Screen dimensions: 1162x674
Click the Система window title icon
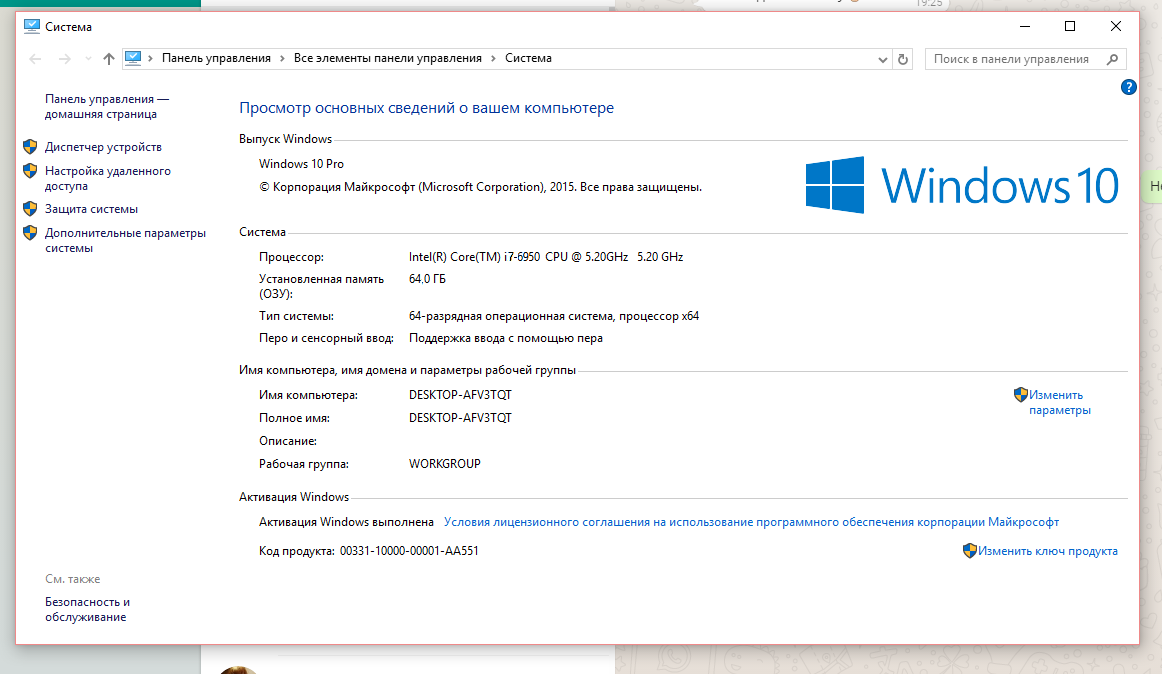tap(31, 26)
